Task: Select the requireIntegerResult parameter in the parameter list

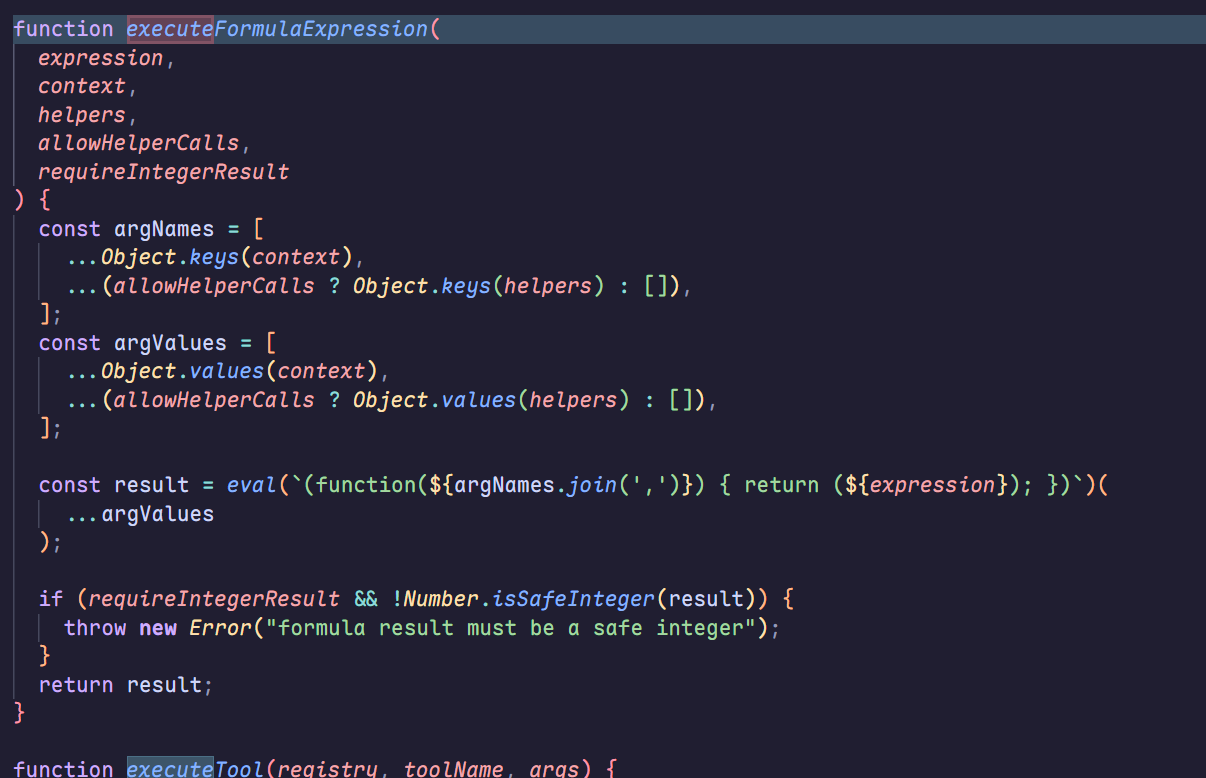Action: tap(164, 172)
